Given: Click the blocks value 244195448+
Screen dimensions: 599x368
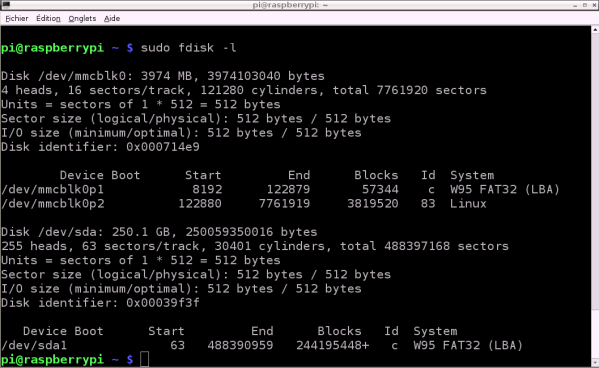Looking at the screenshot, I should [x=333, y=345].
